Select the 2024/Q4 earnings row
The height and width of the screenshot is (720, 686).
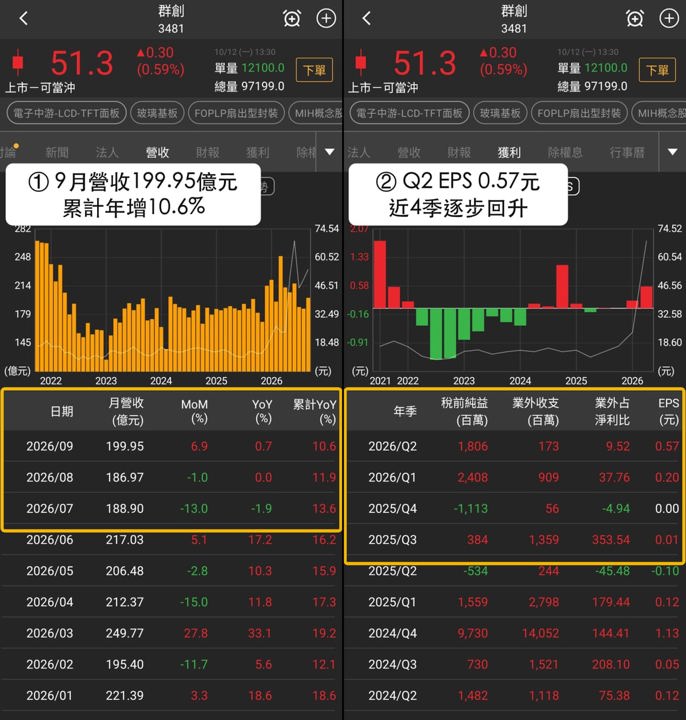coord(515,633)
